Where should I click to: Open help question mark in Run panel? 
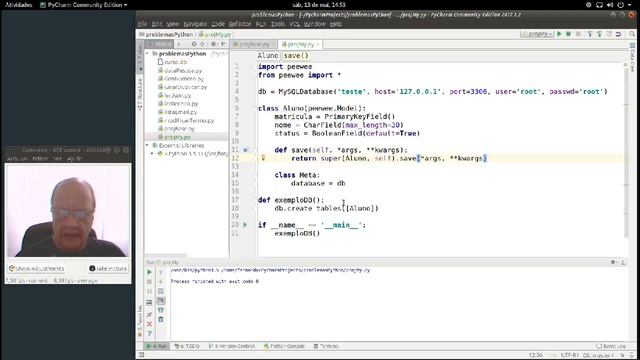pyautogui.click(x=149, y=333)
